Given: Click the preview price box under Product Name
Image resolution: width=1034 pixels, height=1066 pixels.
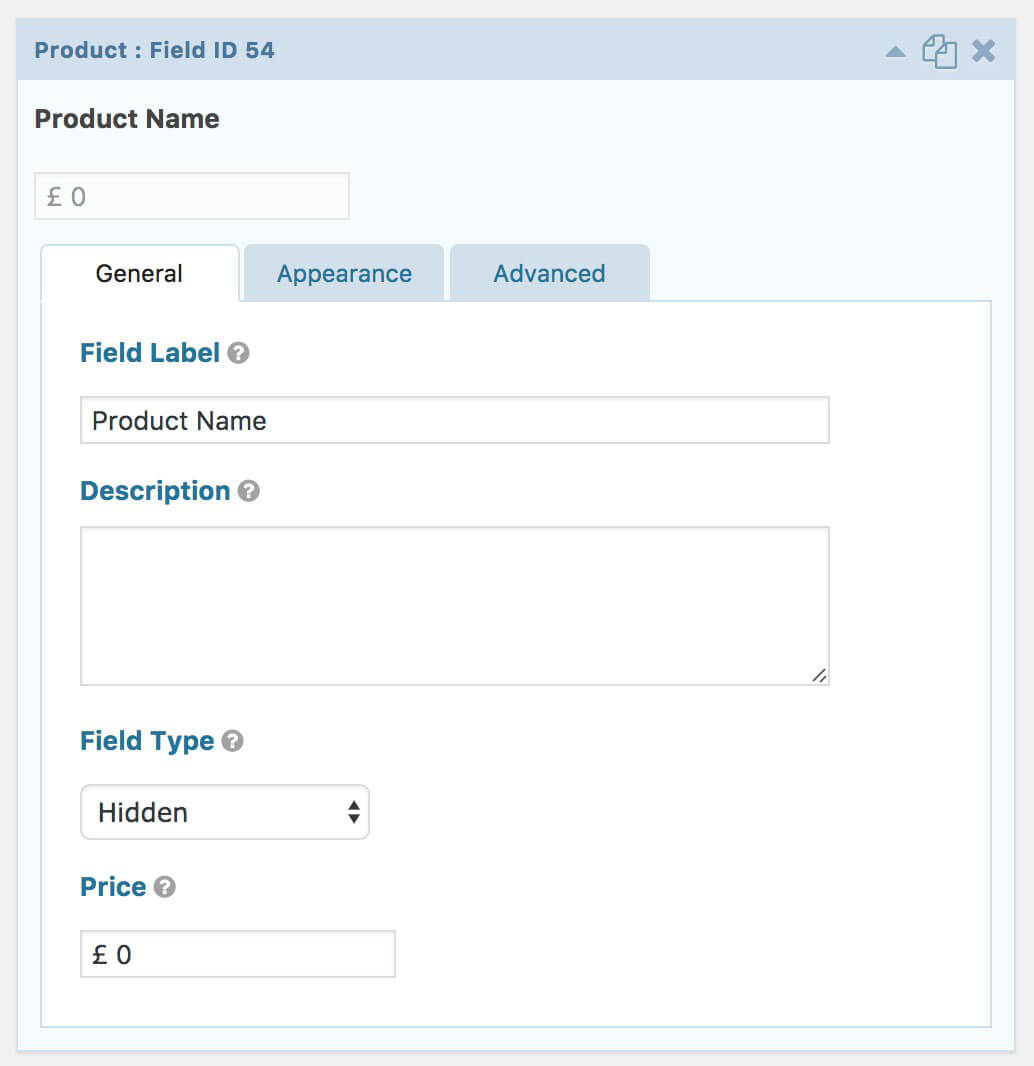Looking at the screenshot, I should pyautogui.click(x=192, y=196).
